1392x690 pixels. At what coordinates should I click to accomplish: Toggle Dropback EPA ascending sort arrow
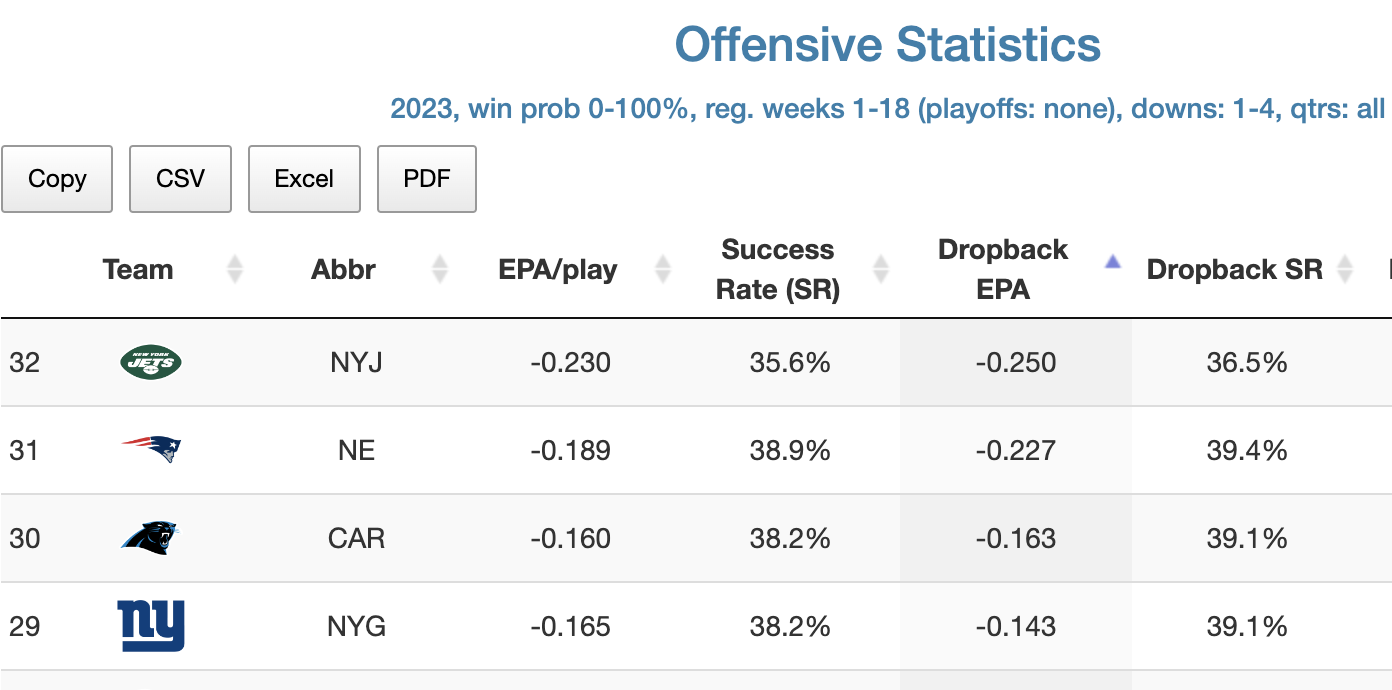pyautogui.click(x=1112, y=262)
